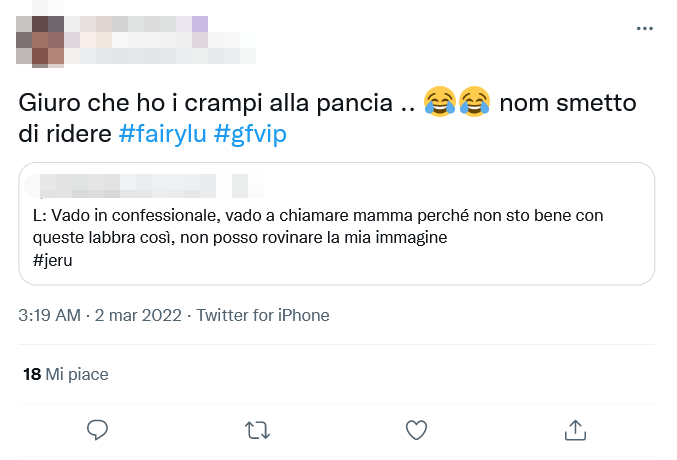Screen dimensions: 677x460
Task: Open the 3:19 AM timestamp link
Action: coord(49,315)
